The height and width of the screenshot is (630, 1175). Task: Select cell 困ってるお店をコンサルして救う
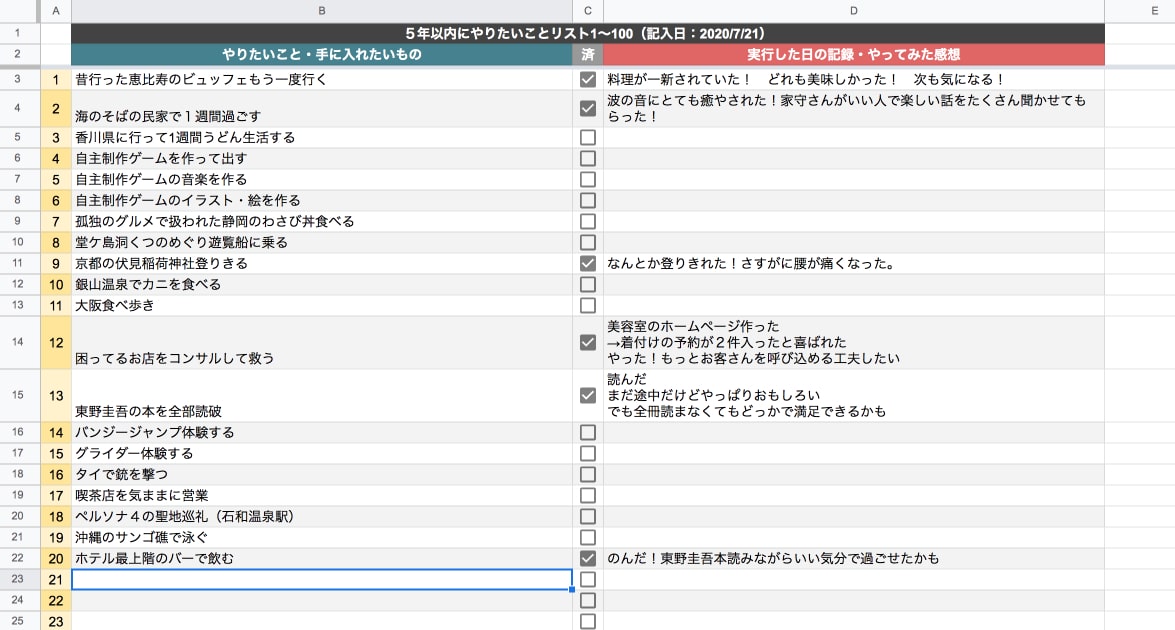pos(321,342)
